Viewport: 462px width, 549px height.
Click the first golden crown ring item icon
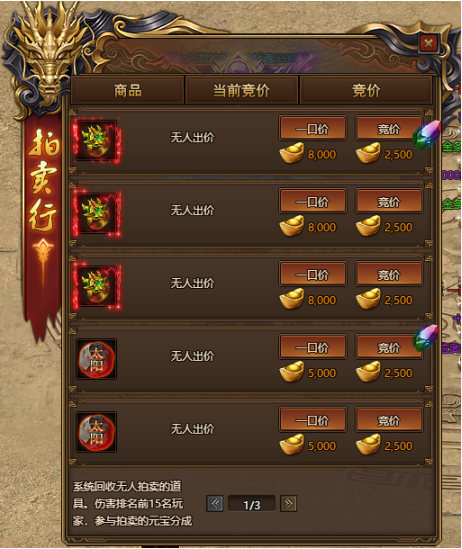pyautogui.click(x=97, y=140)
